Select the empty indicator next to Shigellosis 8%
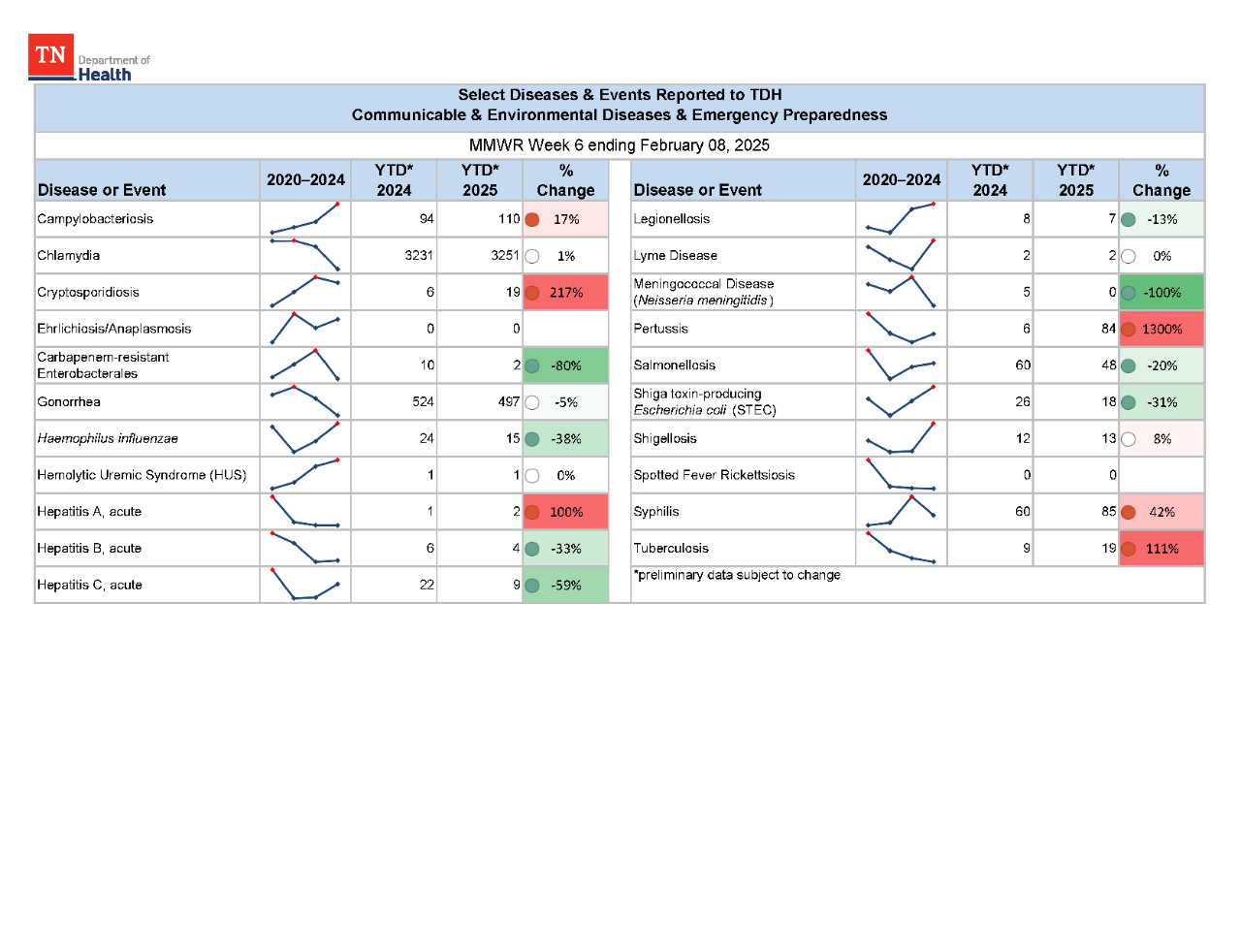 1129,438
